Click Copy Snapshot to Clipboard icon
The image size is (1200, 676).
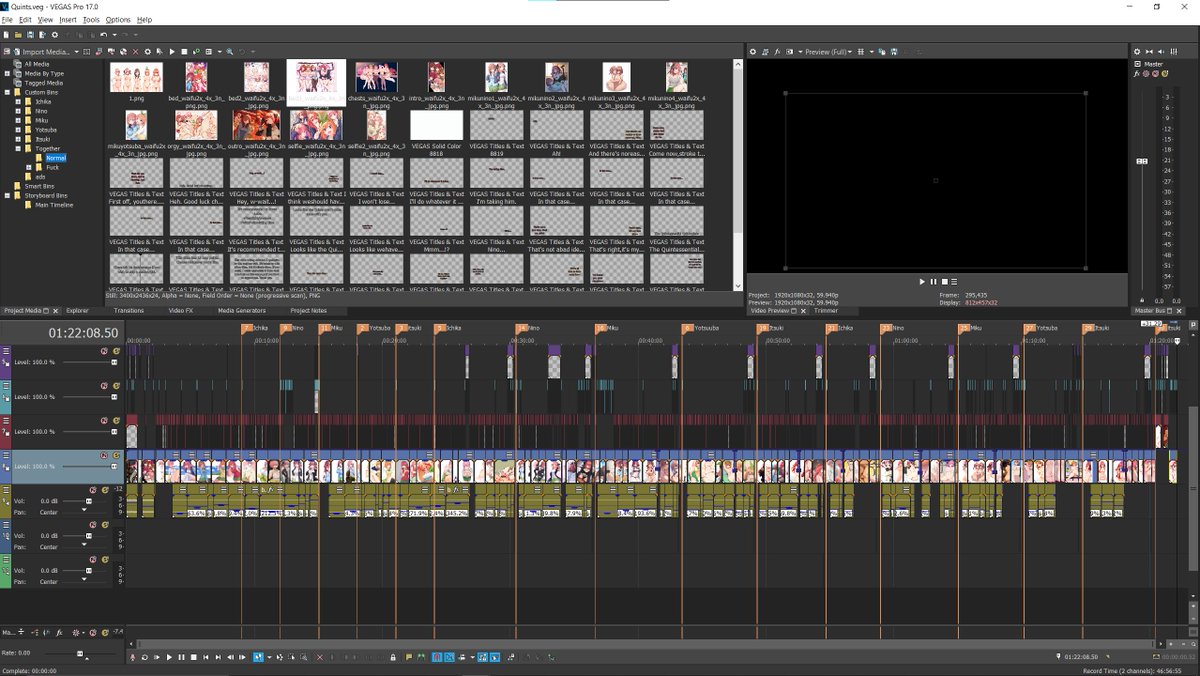tap(882, 52)
